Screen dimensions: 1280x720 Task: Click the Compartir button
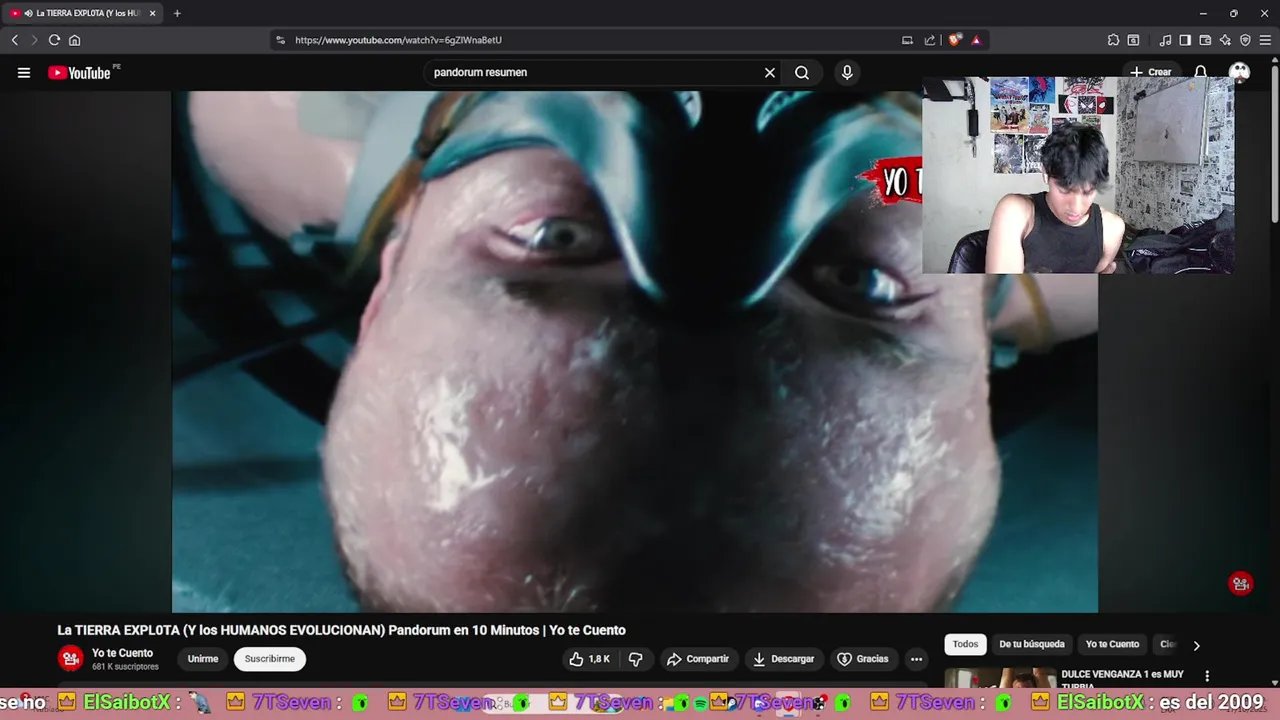(697, 659)
